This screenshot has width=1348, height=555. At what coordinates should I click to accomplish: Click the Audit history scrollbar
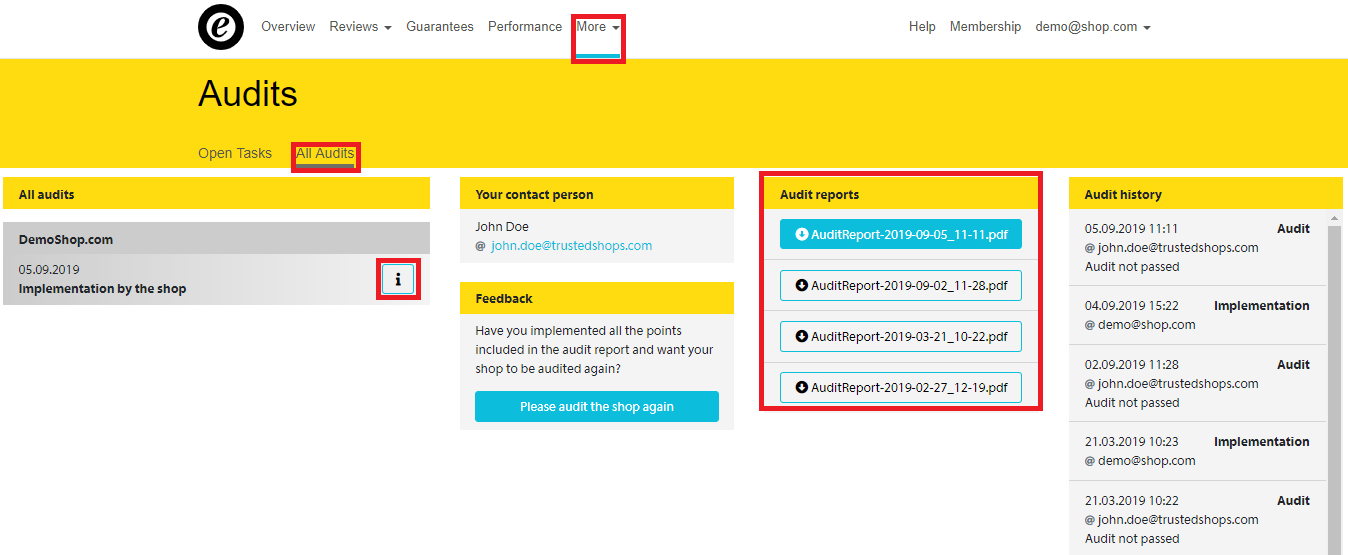[x=1334, y=390]
